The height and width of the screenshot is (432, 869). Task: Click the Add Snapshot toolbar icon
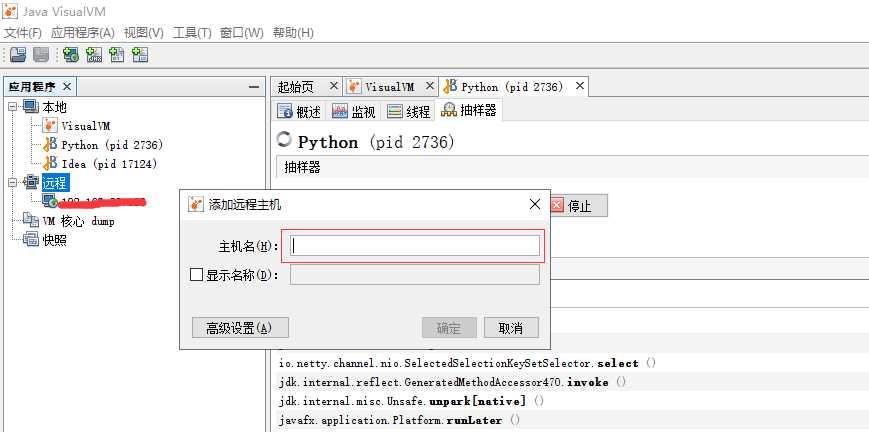pos(140,54)
